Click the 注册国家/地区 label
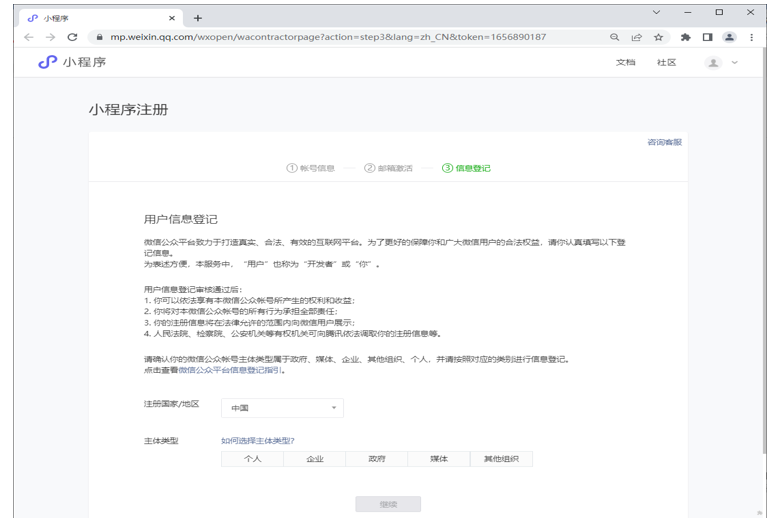This screenshot has height=526, width=782. [x=172, y=404]
